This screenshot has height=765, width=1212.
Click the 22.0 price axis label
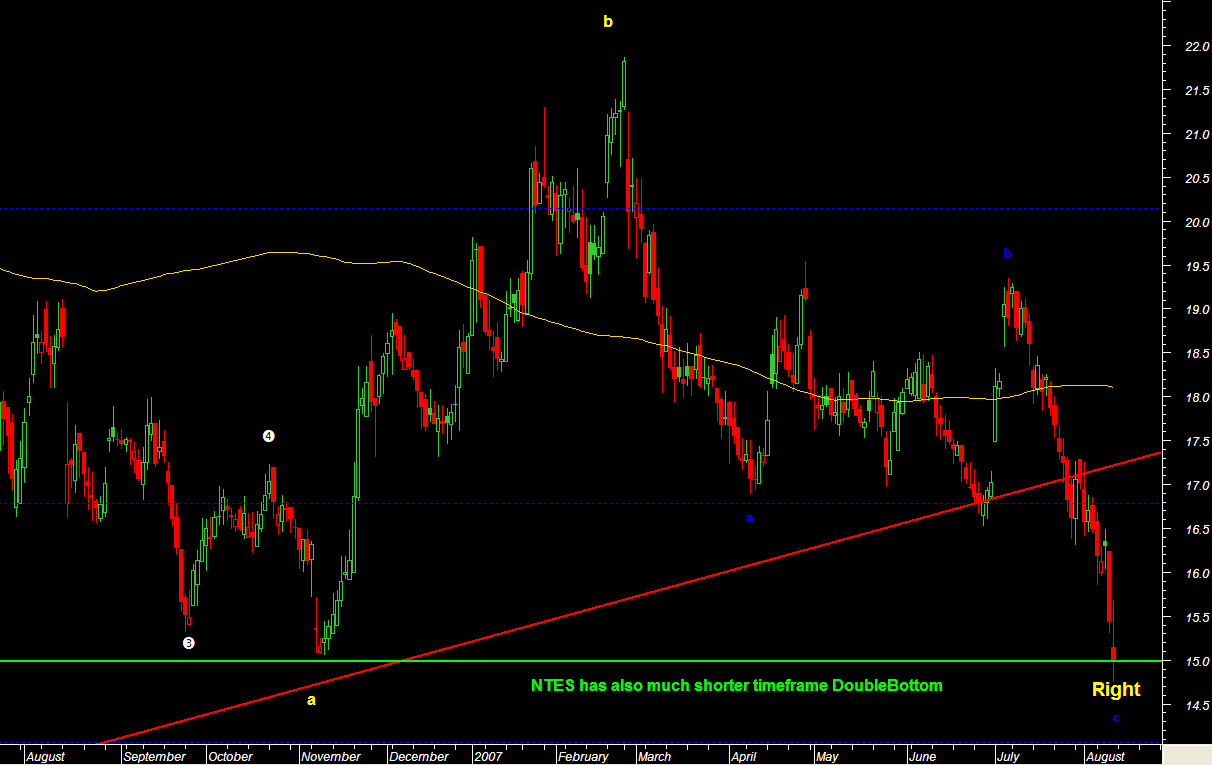(1198, 46)
